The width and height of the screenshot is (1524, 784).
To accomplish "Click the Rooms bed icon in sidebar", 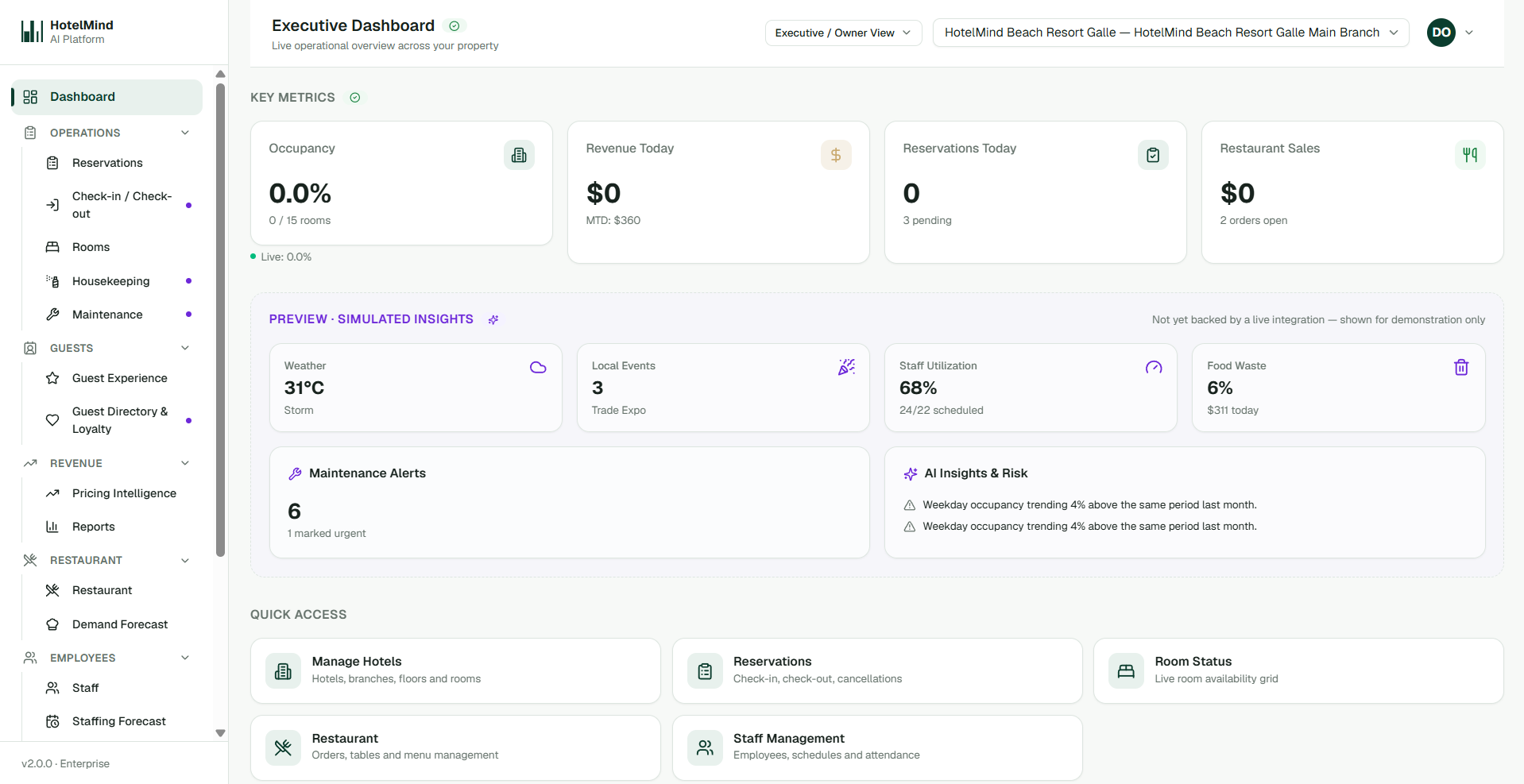I will [52, 247].
